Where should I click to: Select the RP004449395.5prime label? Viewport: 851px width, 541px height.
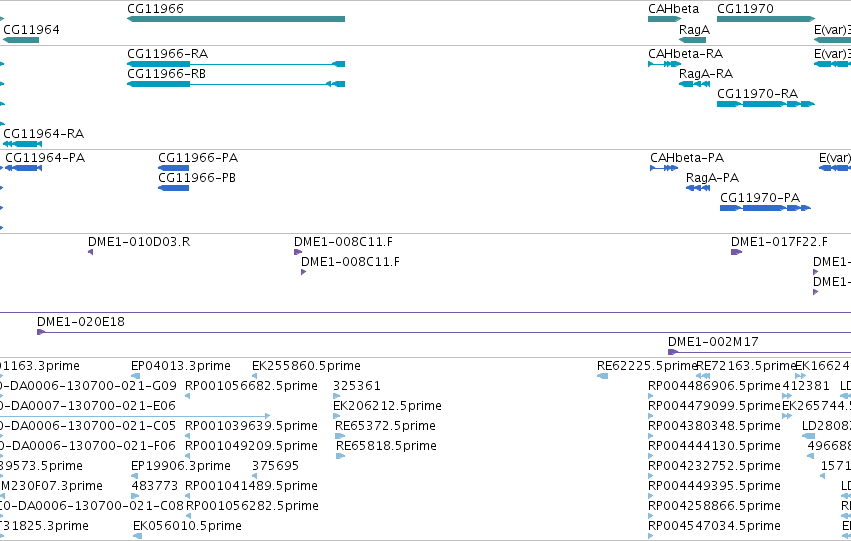(x=714, y=486)
